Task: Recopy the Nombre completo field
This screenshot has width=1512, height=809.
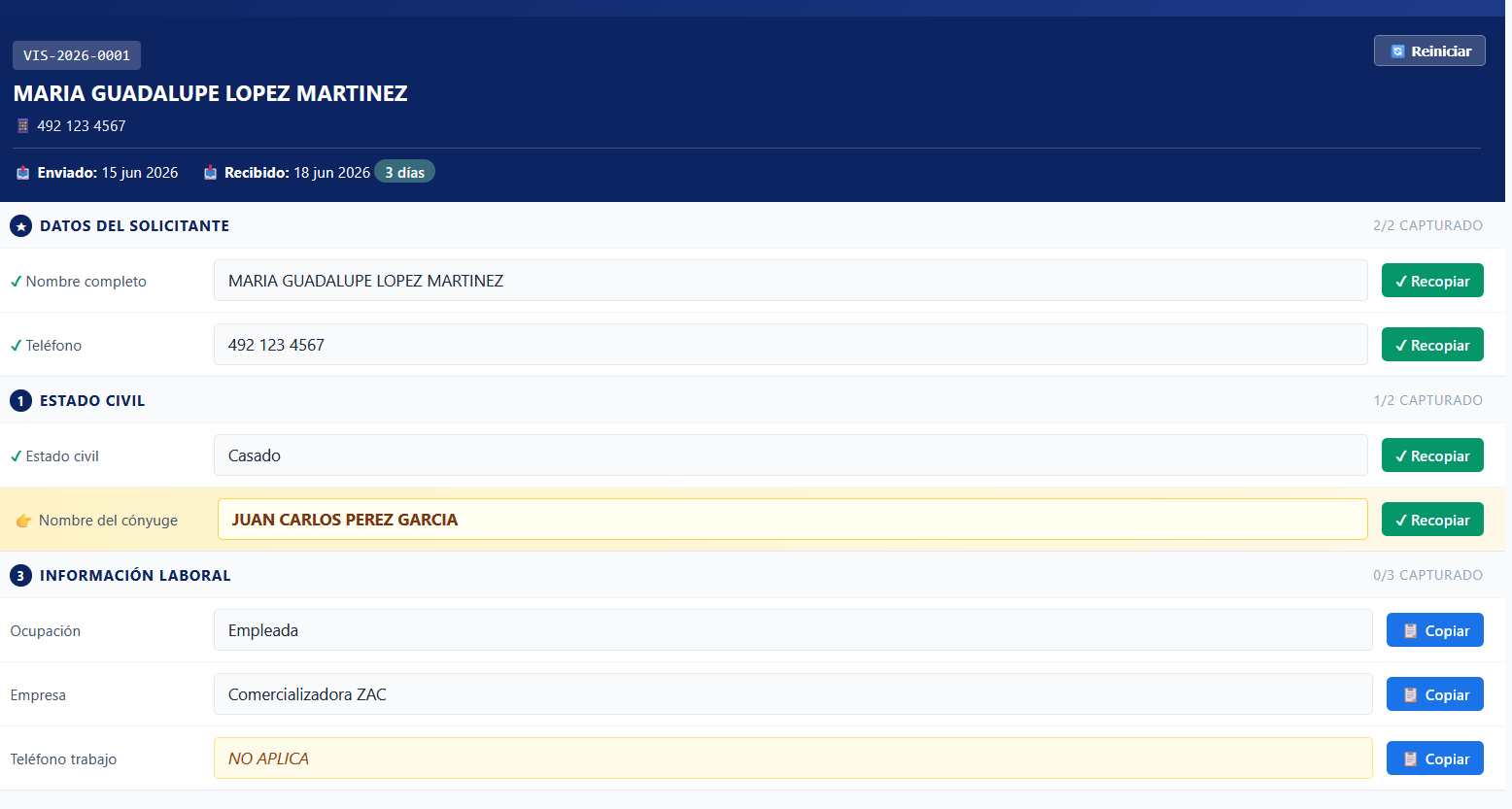Action: point(1432,281)
